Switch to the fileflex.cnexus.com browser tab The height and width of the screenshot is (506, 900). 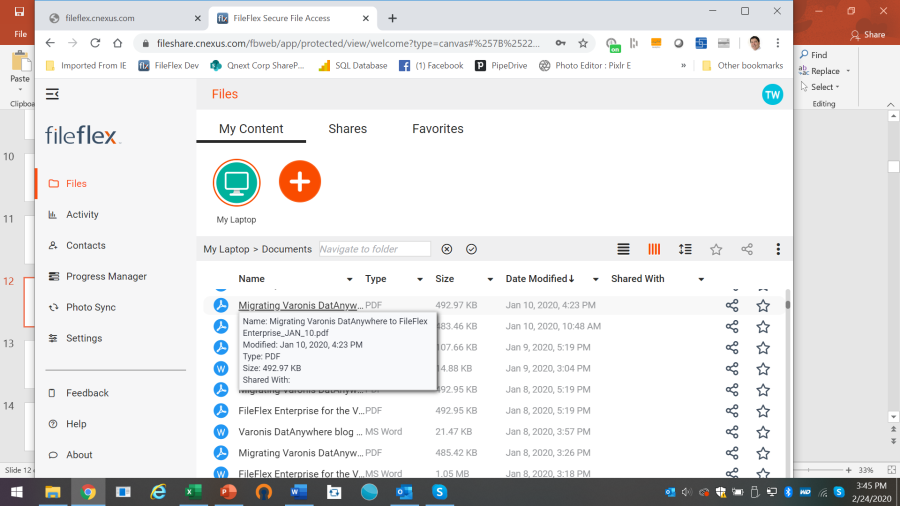tap(123, 18)
